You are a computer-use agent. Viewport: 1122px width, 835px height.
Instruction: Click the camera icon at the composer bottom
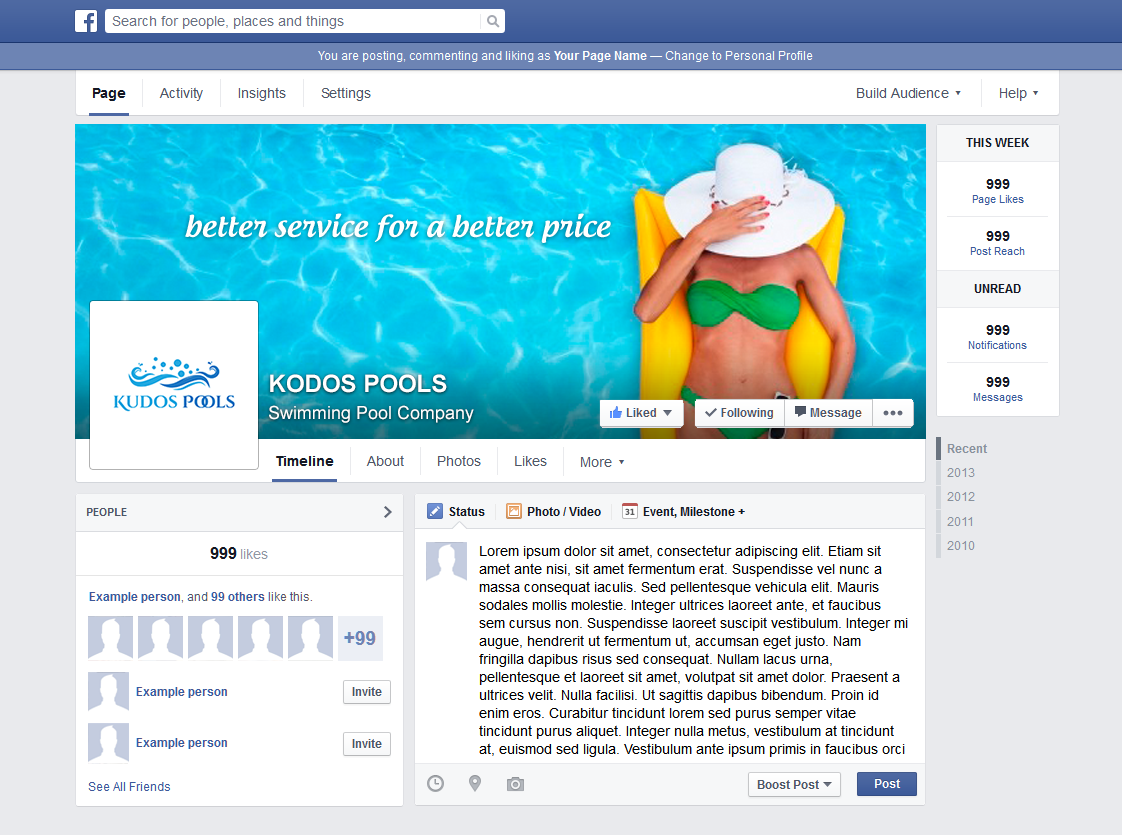[x=515, y=784]
